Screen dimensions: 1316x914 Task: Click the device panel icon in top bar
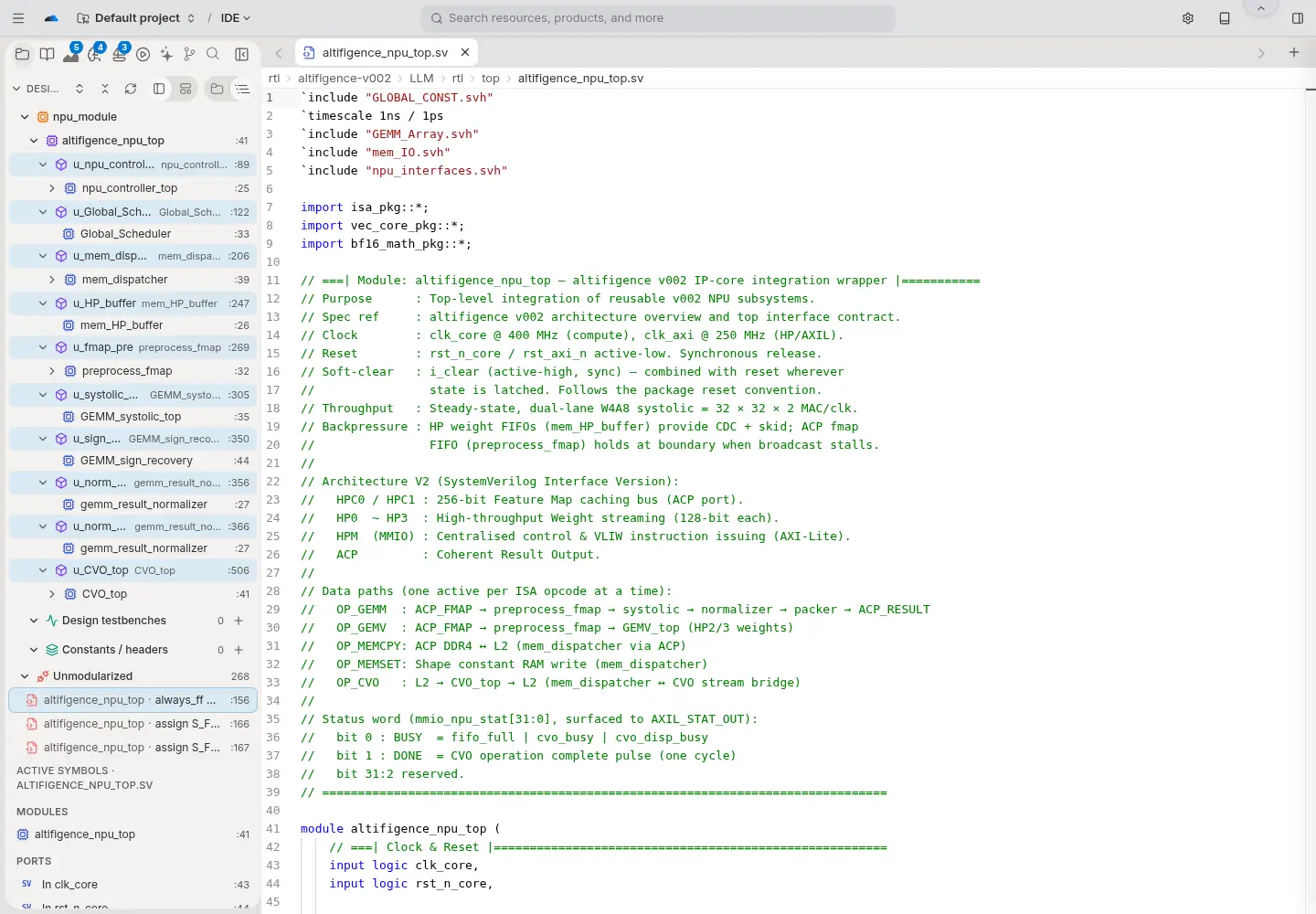1225,18
